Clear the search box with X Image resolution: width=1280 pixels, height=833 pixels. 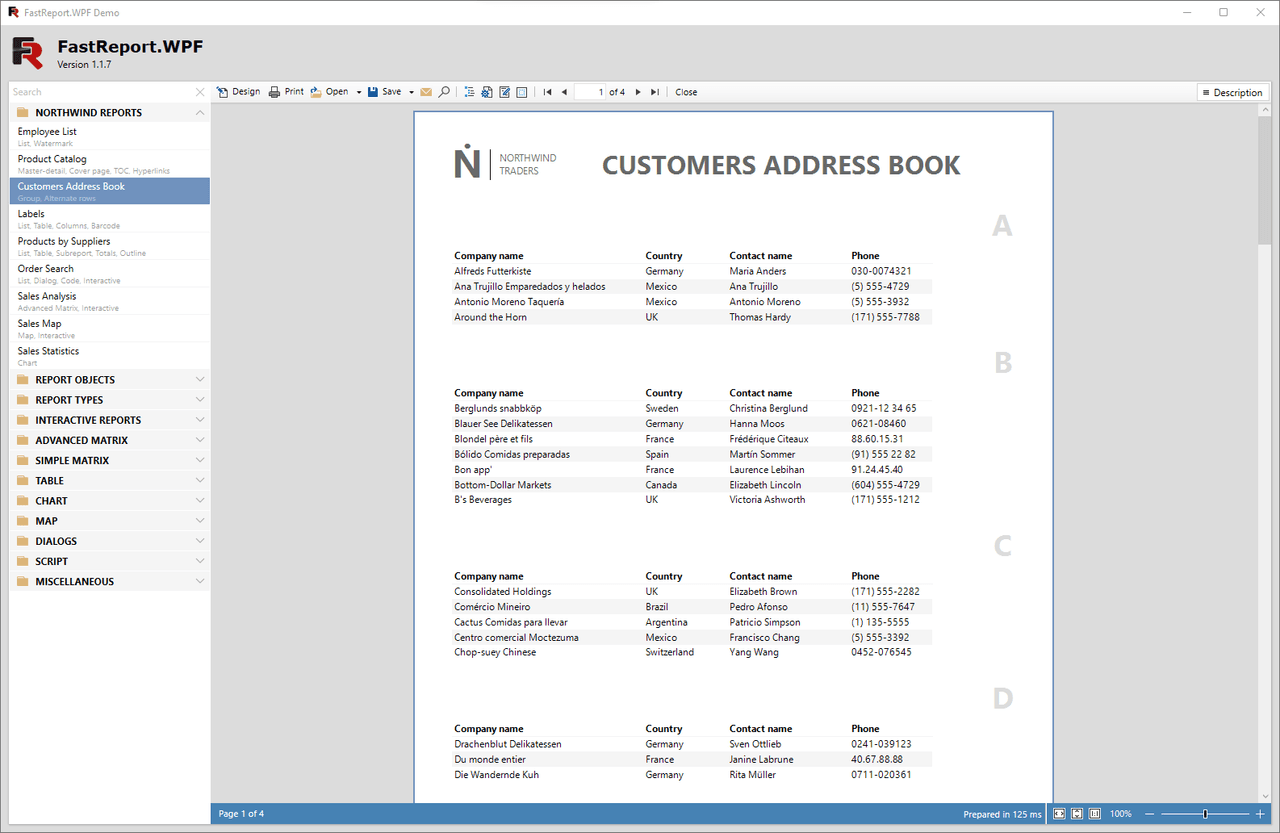(x=200, y=92)
